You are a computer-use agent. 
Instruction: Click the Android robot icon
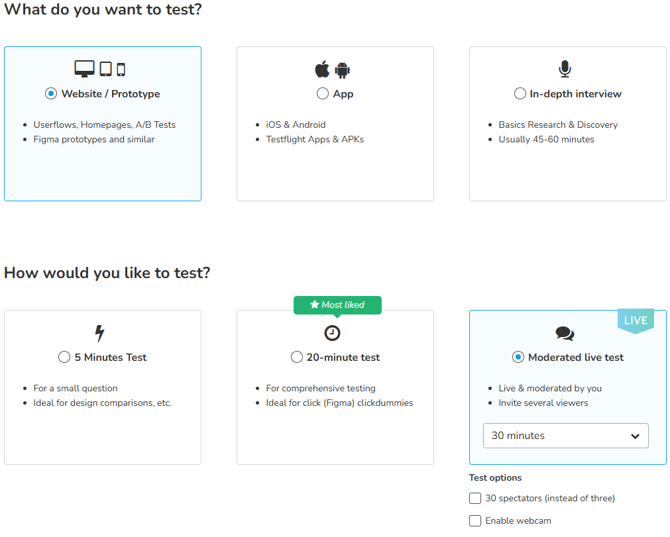pos(342,70)
